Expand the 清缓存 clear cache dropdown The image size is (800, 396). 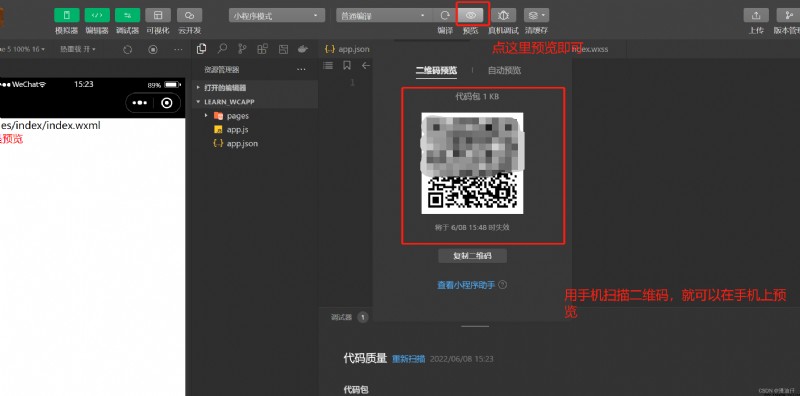pos(537,15)
